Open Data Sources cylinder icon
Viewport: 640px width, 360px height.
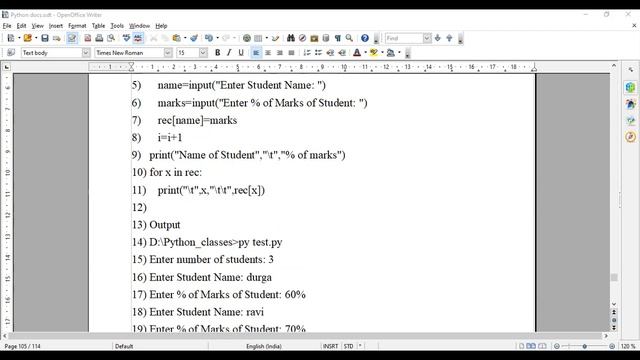tap(326, 38)
